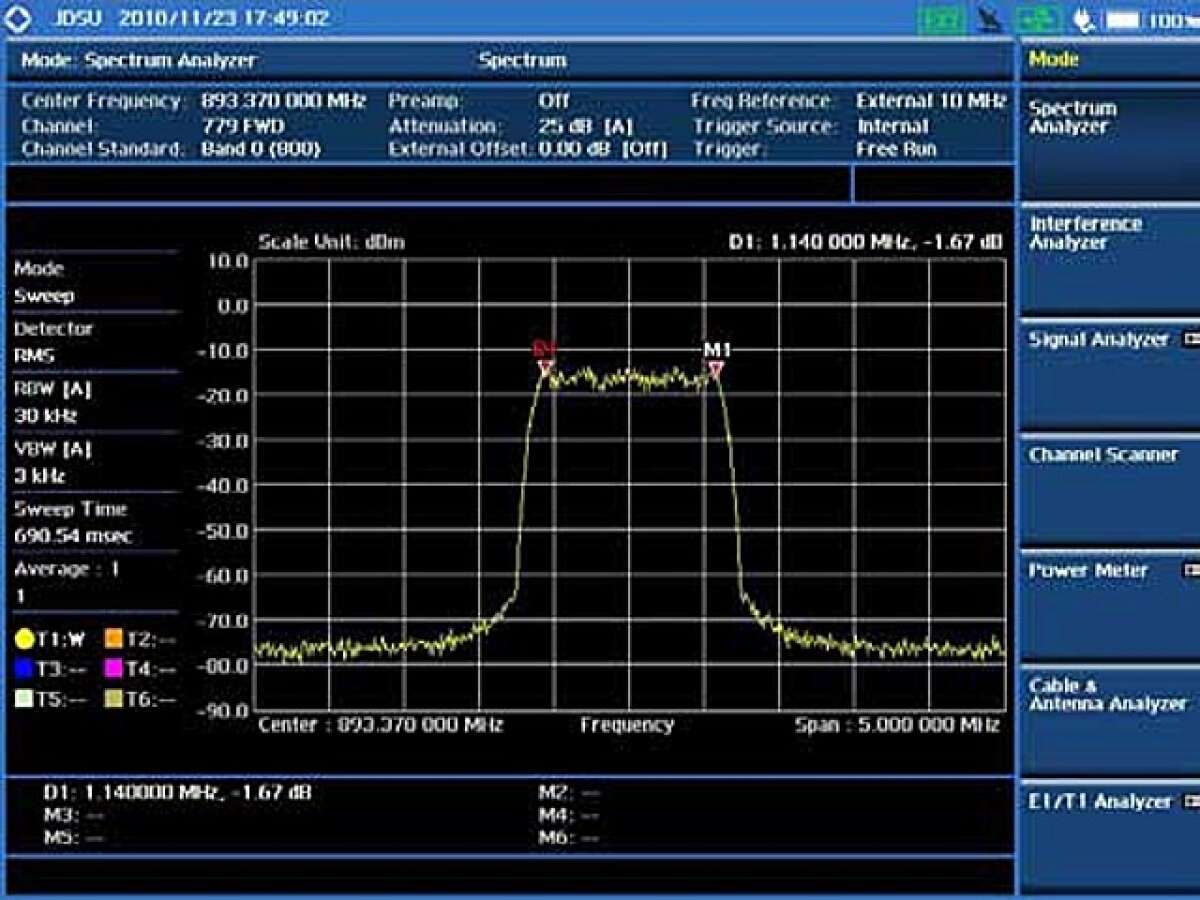Screen dimensions: 1200x900
Task: Click the satellite GPS status icon
Action: [990, 19]
